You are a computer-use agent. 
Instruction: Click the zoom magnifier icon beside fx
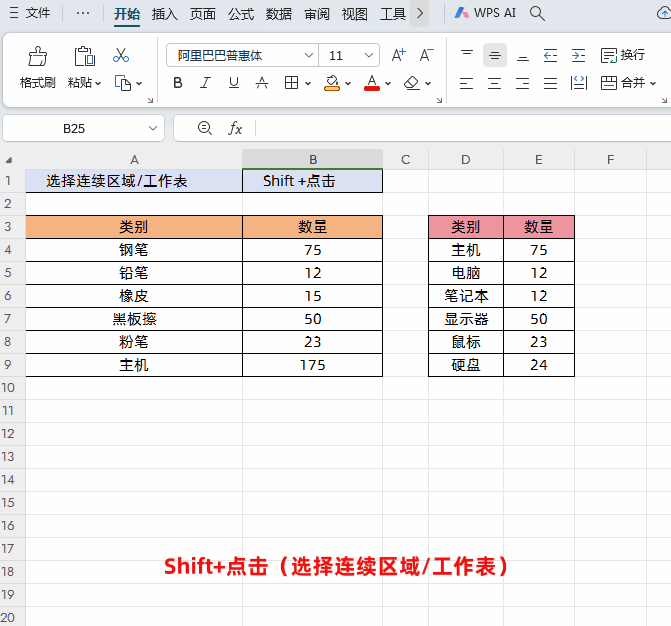[205, 128]
